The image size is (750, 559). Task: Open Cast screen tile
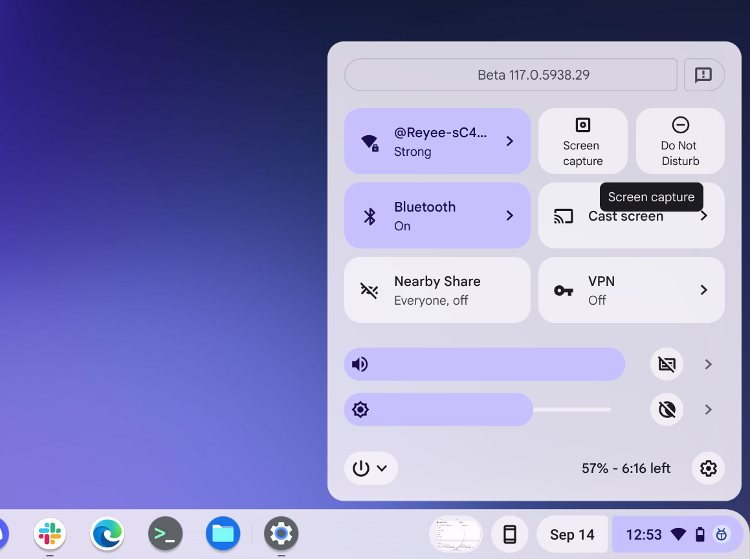[x=631, y=216]
